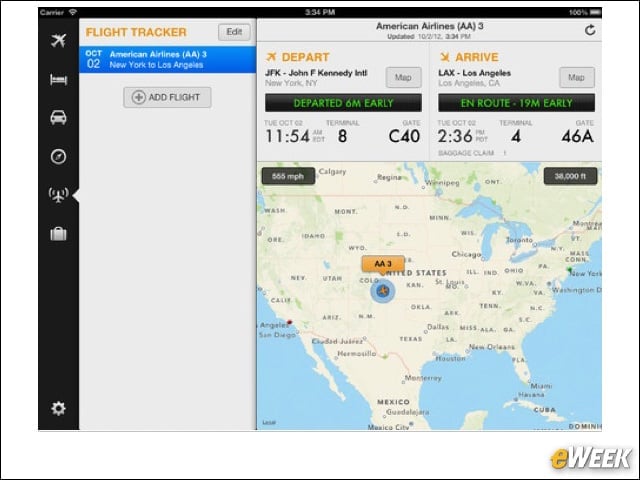Click the AA 3 callout on the map
Screen dimensions: 640x480
coord(383,264)
